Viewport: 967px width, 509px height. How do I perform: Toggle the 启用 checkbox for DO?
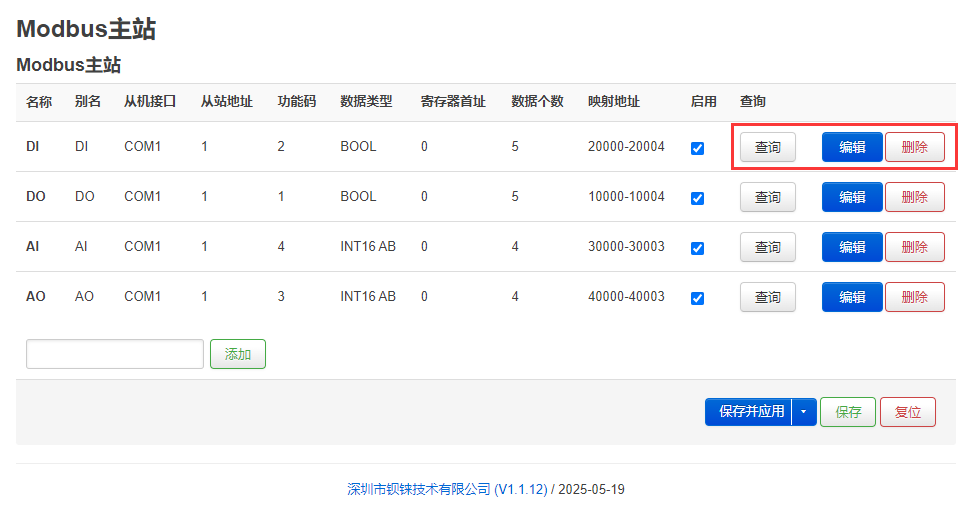point(697,198)
